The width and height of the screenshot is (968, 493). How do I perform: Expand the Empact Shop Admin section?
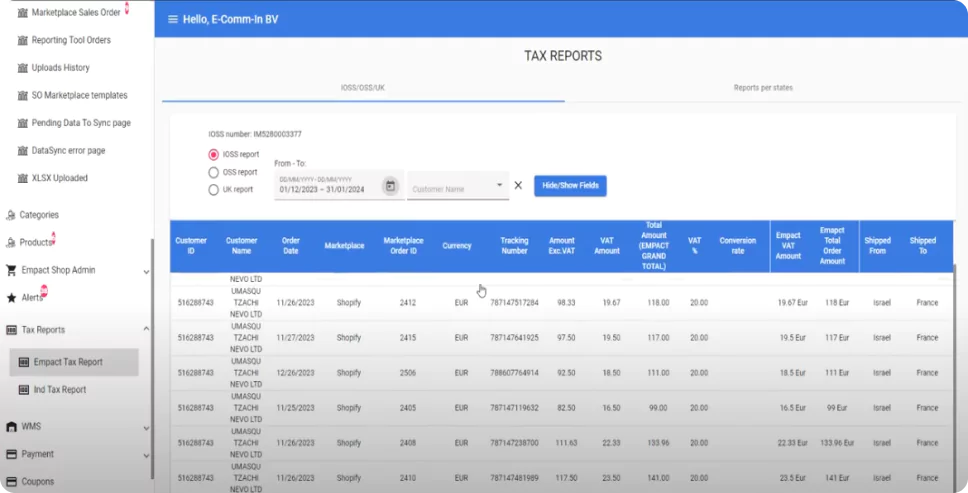point(146,271)
